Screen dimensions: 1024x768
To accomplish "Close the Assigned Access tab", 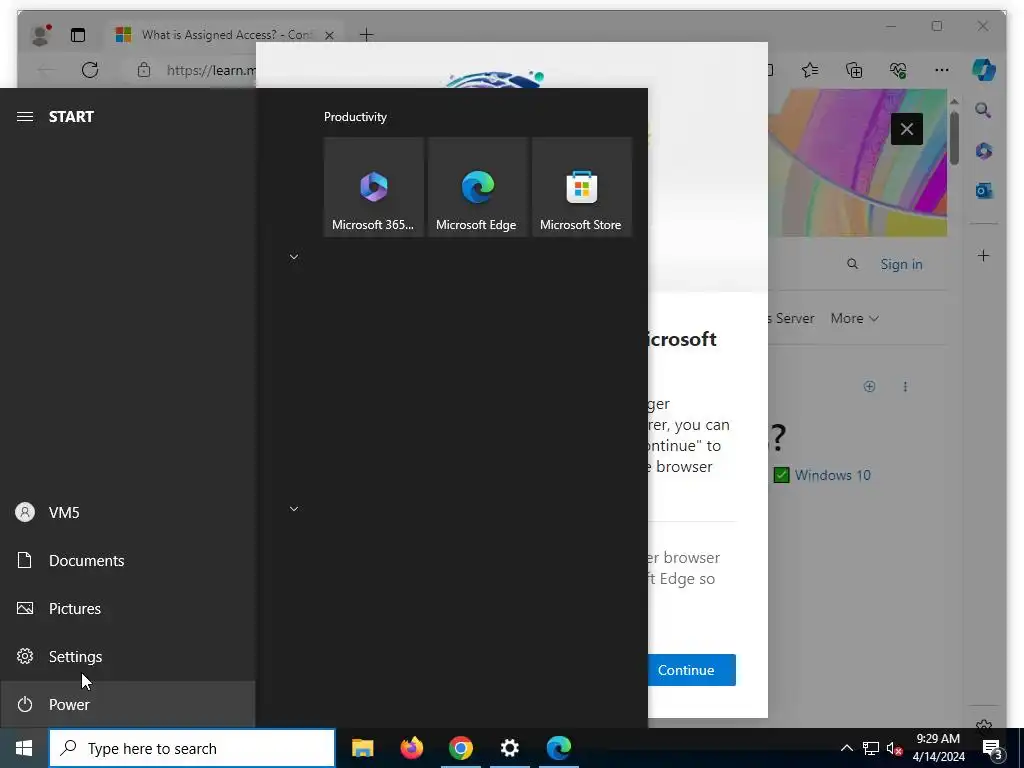I will pyautogui.click(x=330, y=35).
